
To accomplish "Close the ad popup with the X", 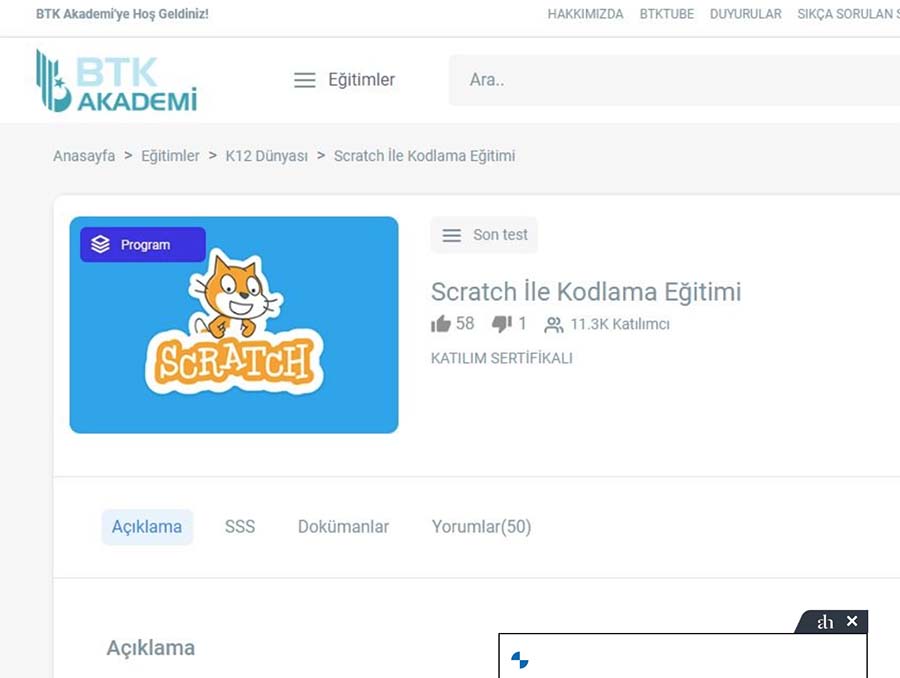I will pyautogui.click(x=852, y=621).
